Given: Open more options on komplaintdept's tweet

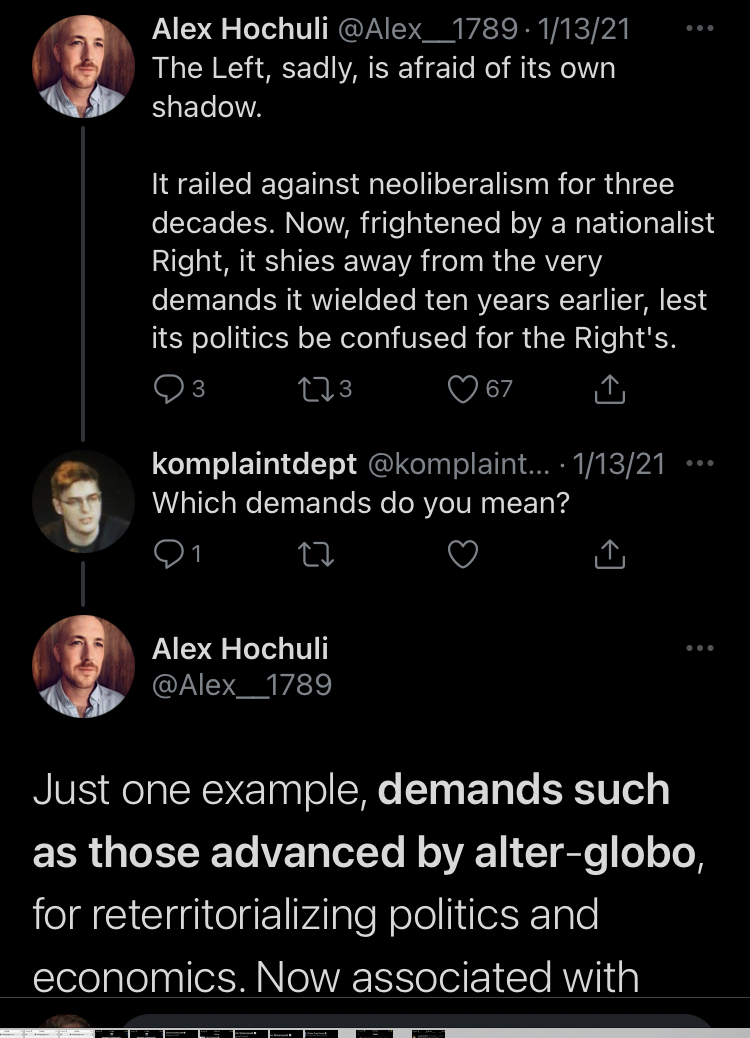Looking at the screenshot, I should [x=700, y=463].
